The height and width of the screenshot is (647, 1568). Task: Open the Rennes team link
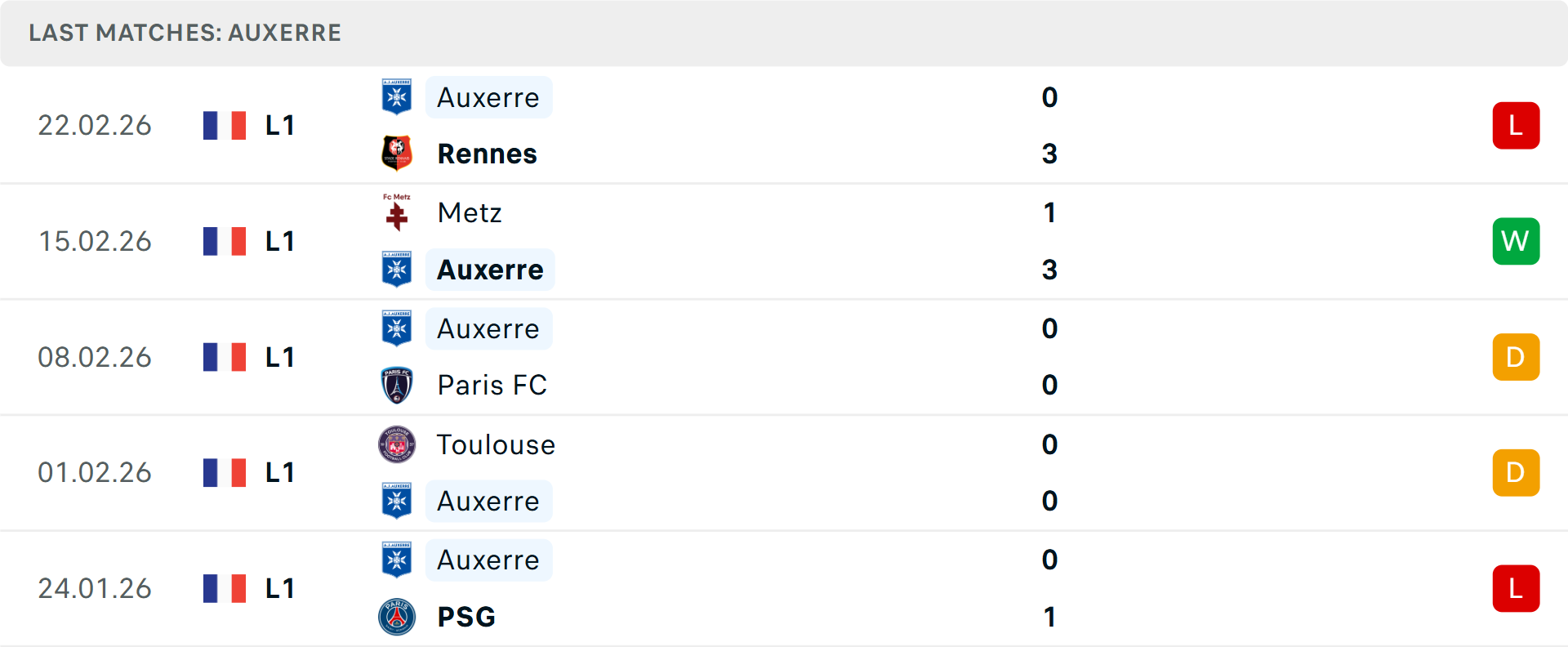click(487, 154)
